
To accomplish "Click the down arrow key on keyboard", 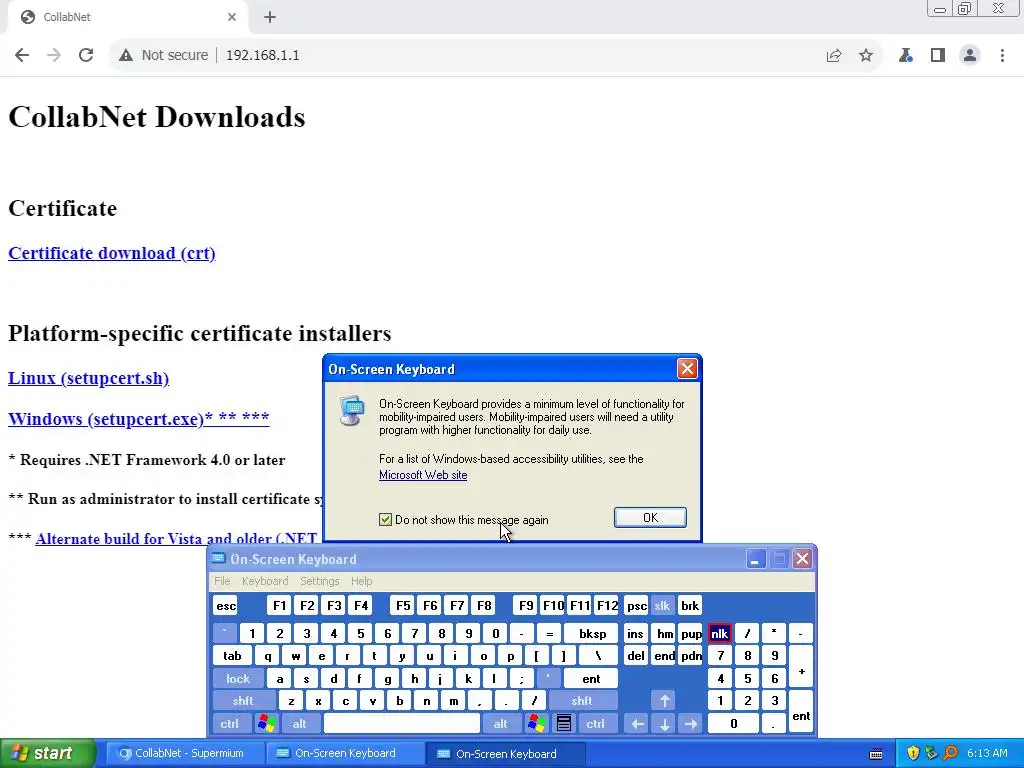I will pos(664,724).
